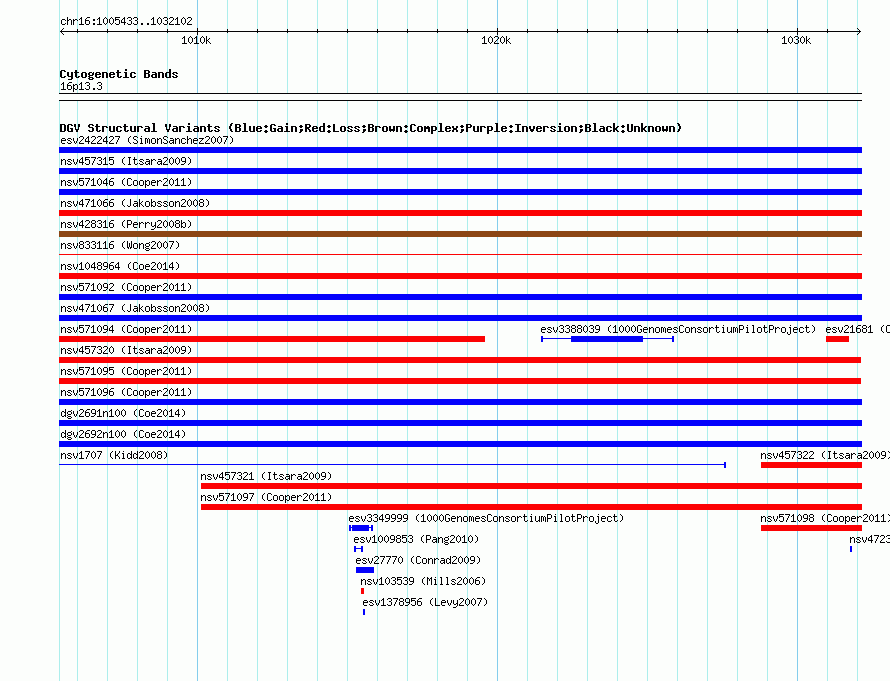Click the short red bar of esv21681
This screenshot has height=681, width=890.
coord(837,339)
